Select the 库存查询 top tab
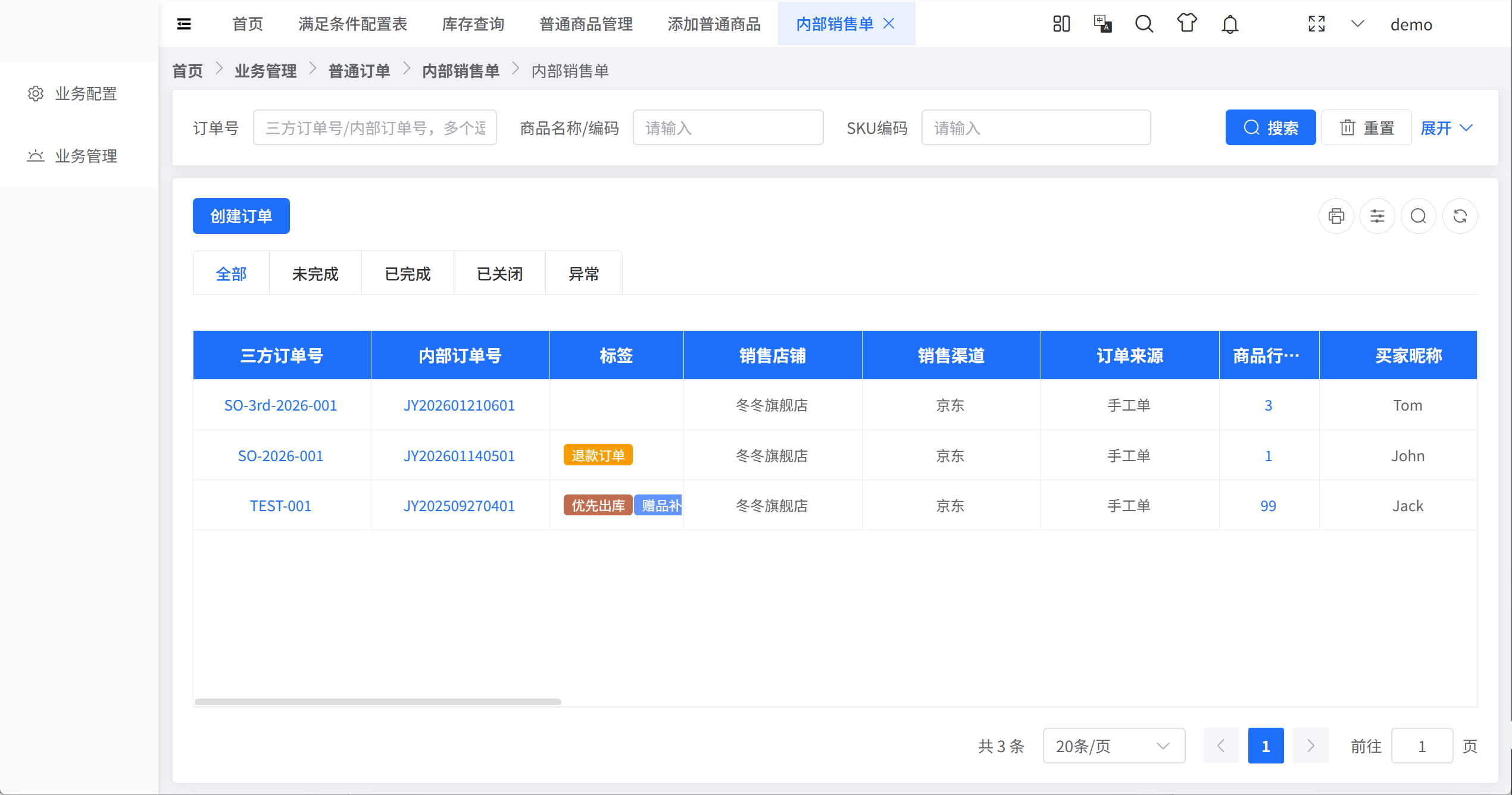Viewport: 1512px width, 795px height. [473, 24]
